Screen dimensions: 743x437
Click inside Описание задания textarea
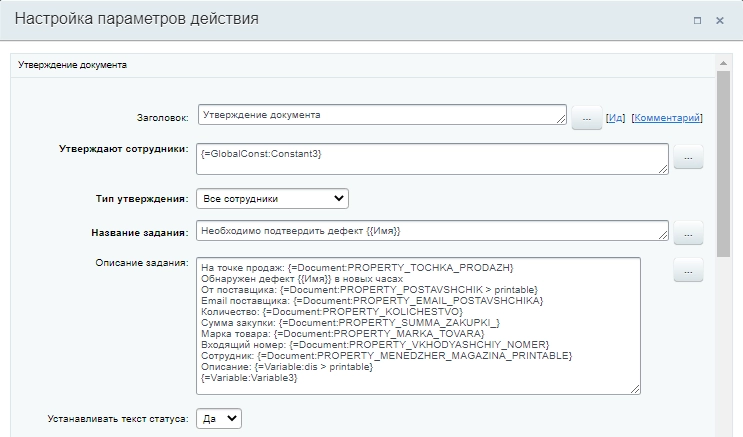click(x=418, y=325)
